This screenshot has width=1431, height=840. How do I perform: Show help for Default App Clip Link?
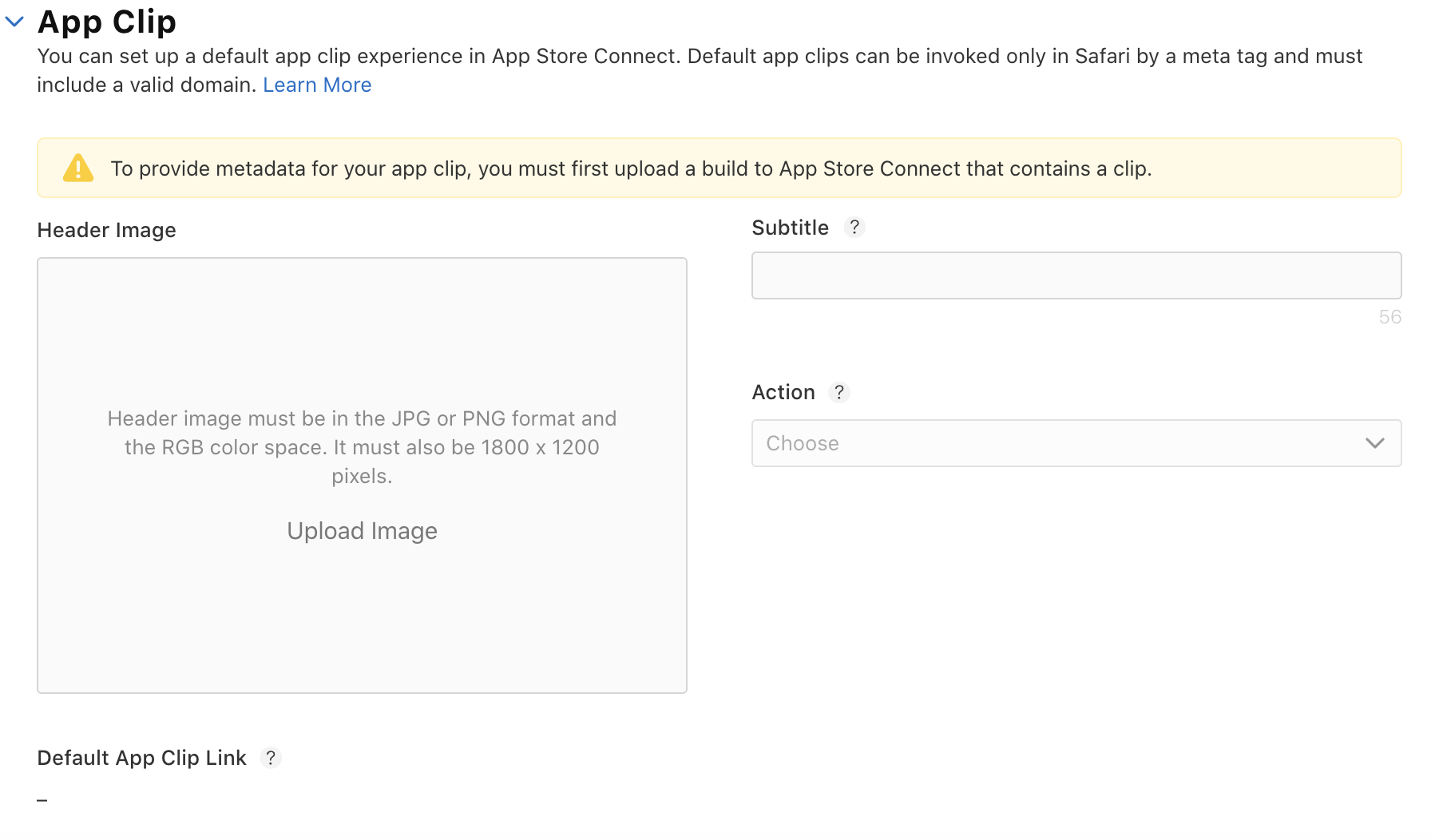click(x=271, y=758)
